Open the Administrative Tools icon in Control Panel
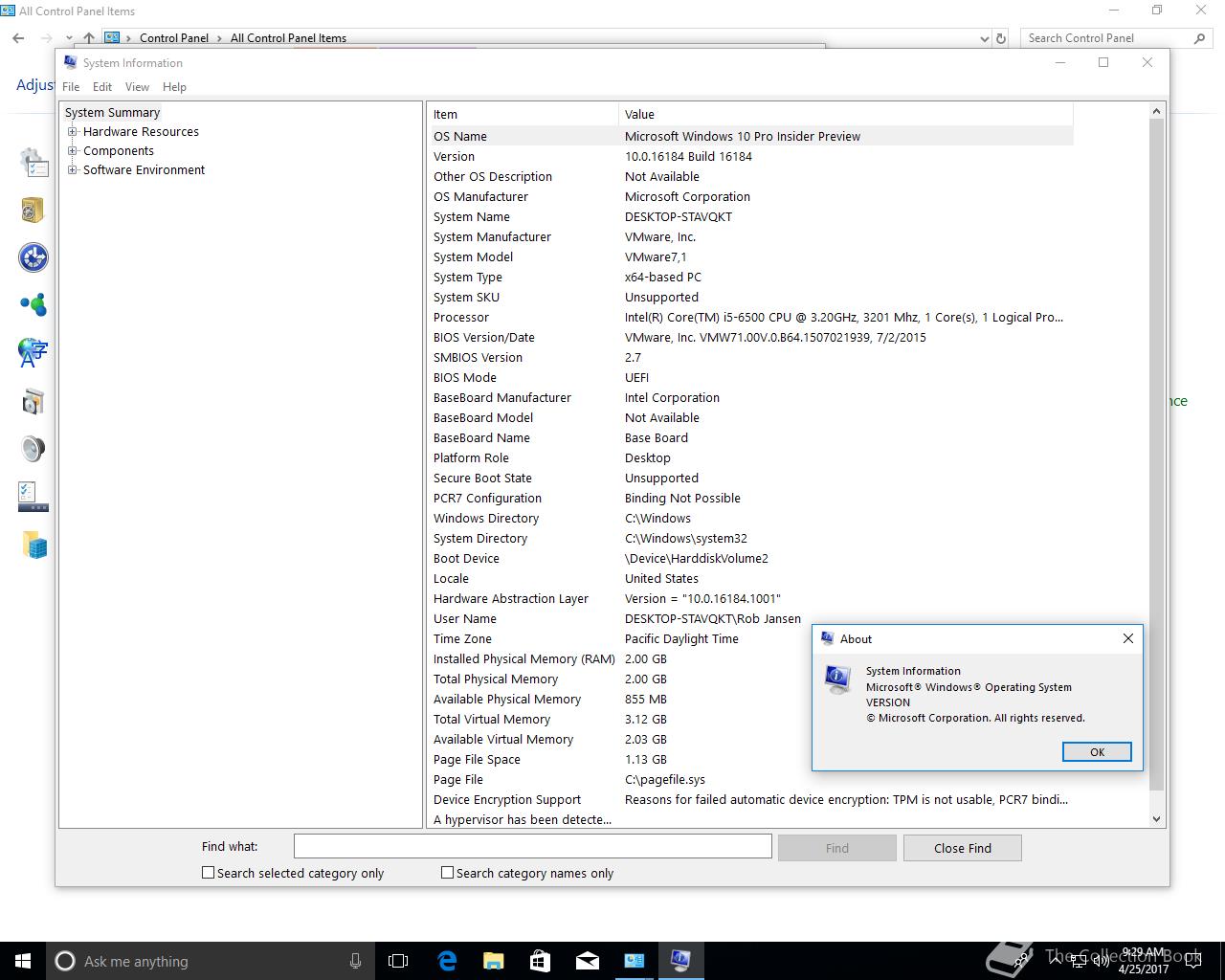This screenshot has width=1225, height=980. pos(34,163)
